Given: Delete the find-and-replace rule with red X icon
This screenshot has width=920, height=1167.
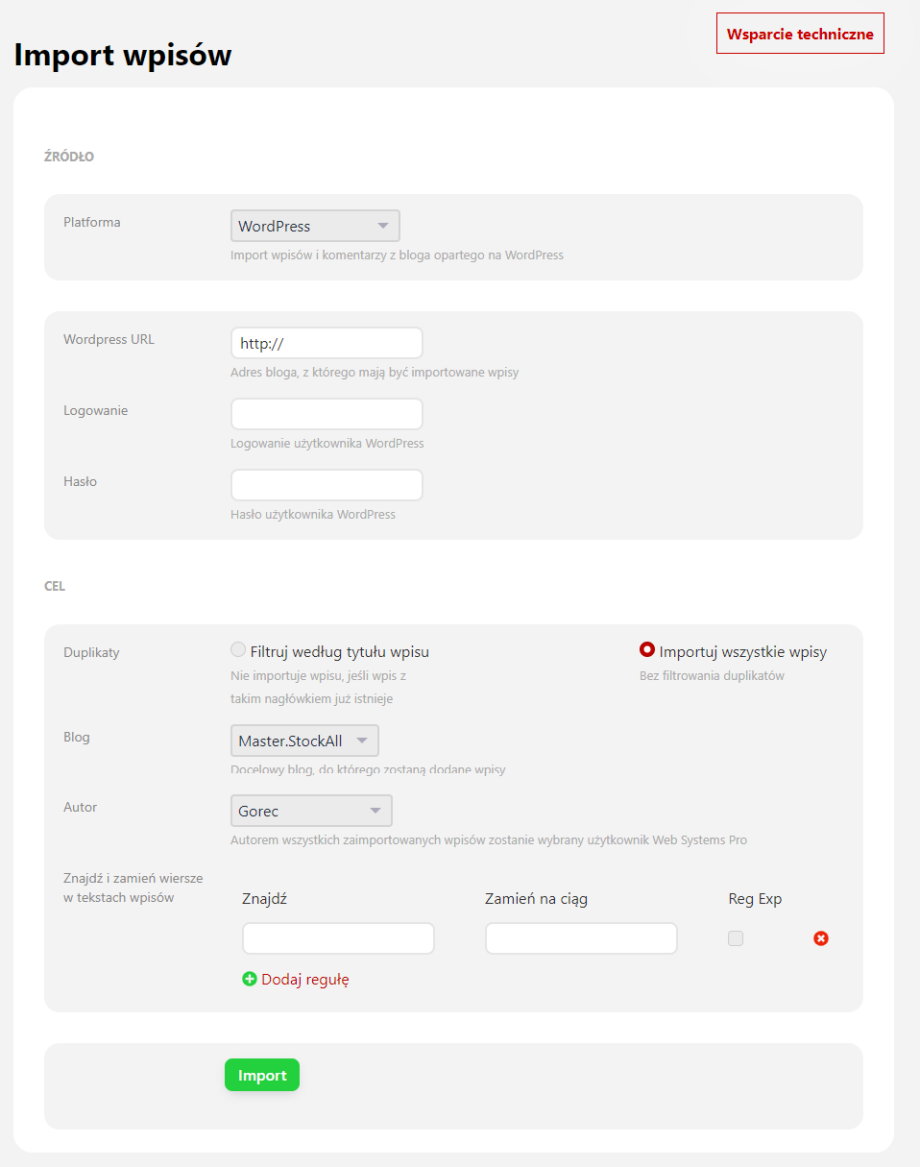Looking at the screenshot, I should (x=821, y=938).
